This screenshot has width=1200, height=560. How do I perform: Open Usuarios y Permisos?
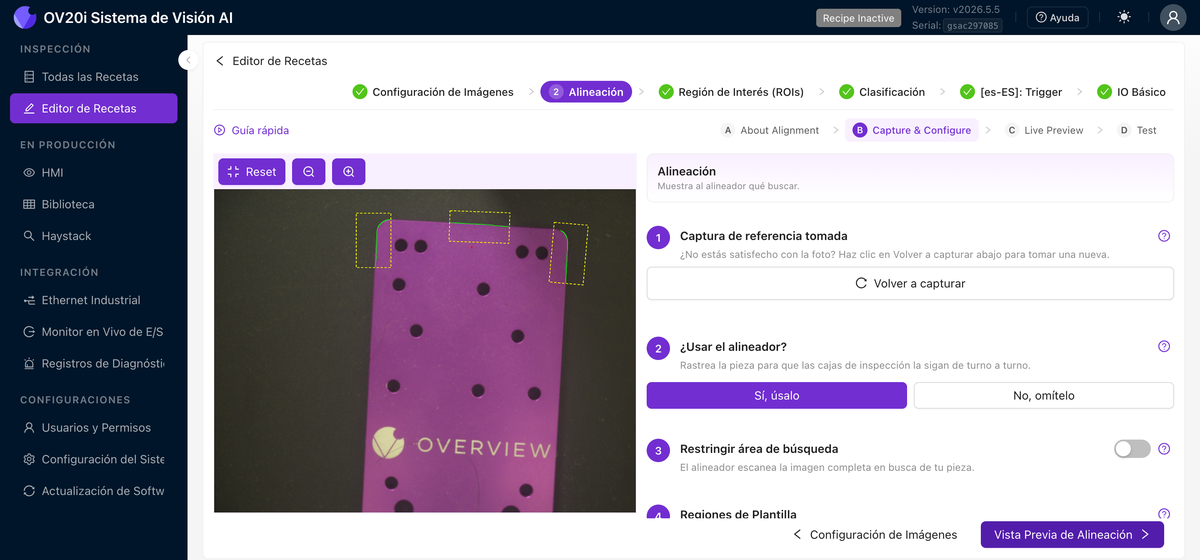pyautogui.click(x=93, y=428)
